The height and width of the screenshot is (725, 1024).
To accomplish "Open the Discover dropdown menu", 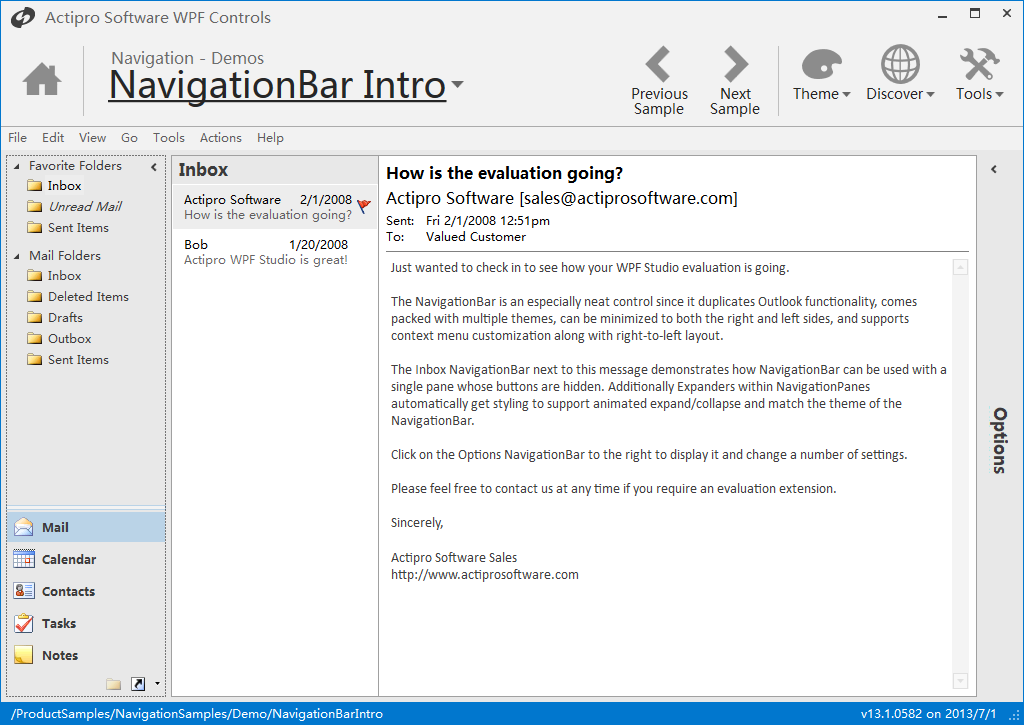I will 900,75.
